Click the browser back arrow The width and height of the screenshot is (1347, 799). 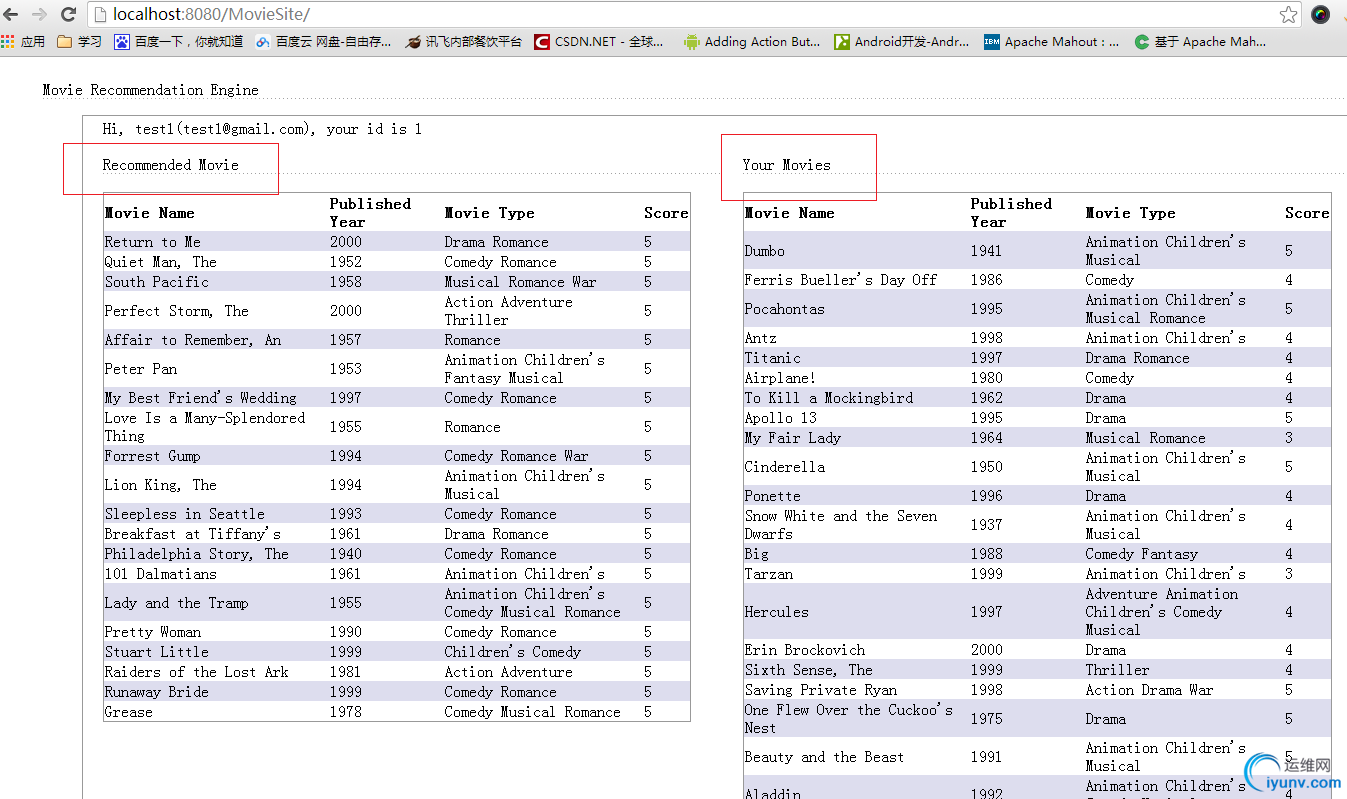(13, 14)
